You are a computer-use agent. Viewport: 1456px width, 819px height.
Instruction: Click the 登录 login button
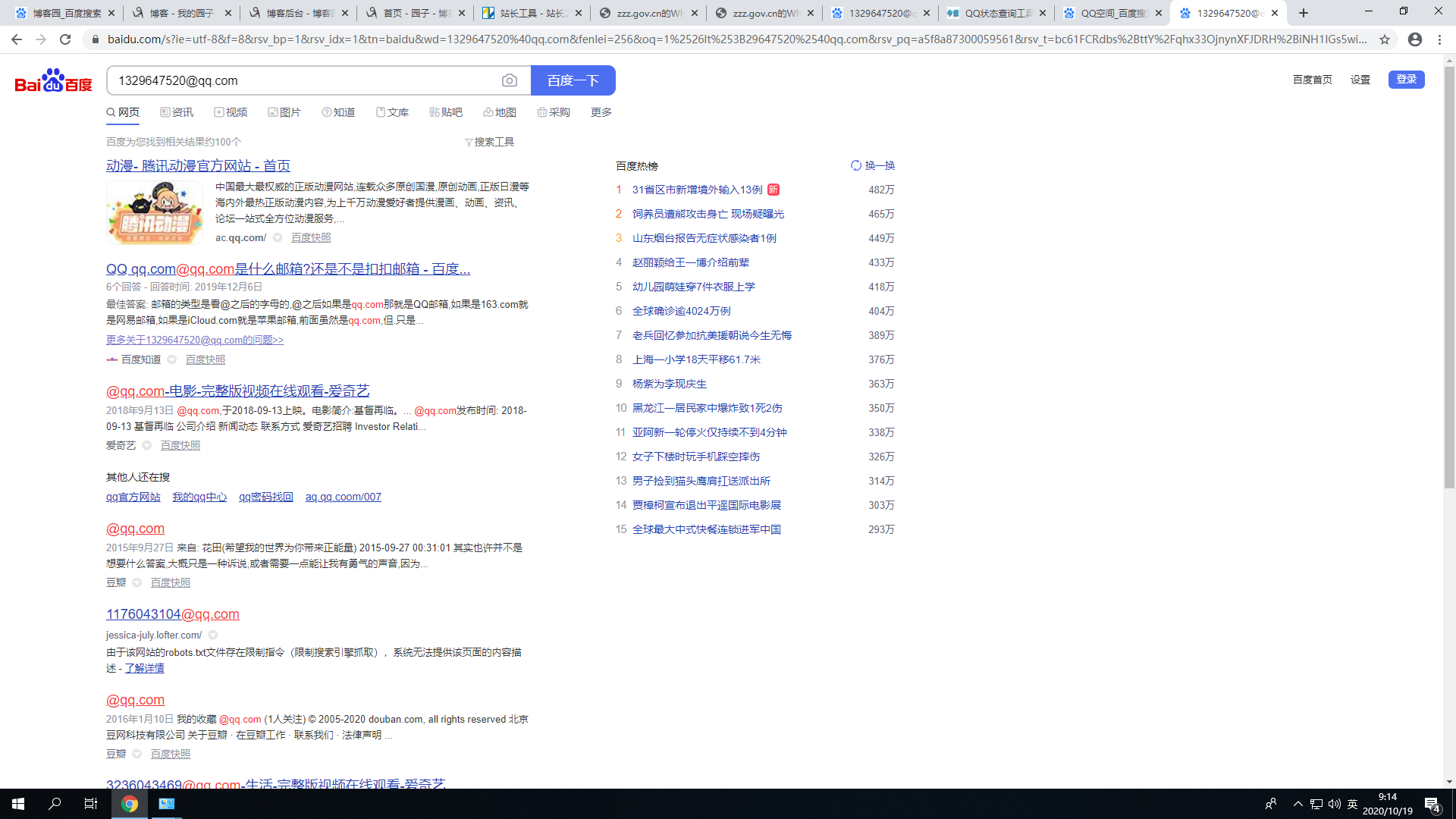tap(1406, 80)
